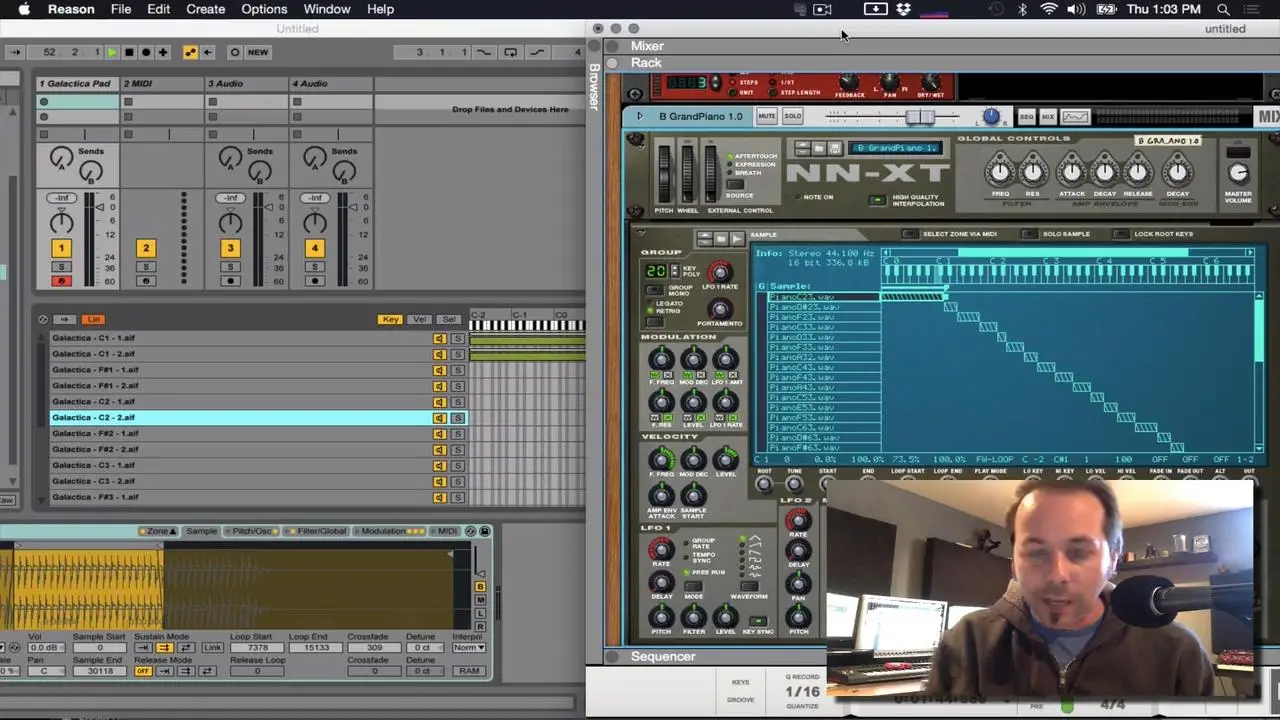This screenshot has width=1280, height=720.
Task: Click the RAM button in Sampler
Action: [x=469, y=671]
